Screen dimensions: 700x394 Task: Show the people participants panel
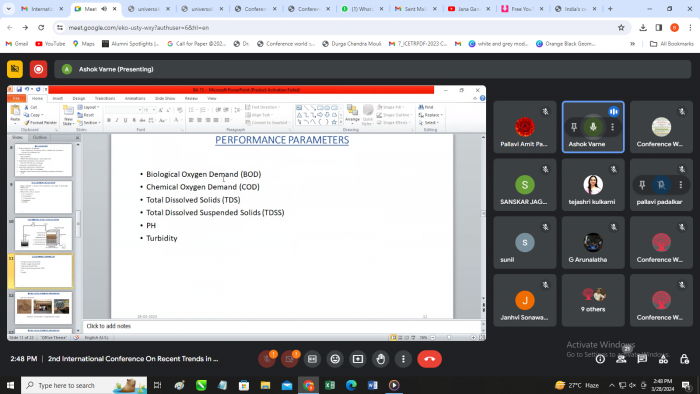[621, 359]
